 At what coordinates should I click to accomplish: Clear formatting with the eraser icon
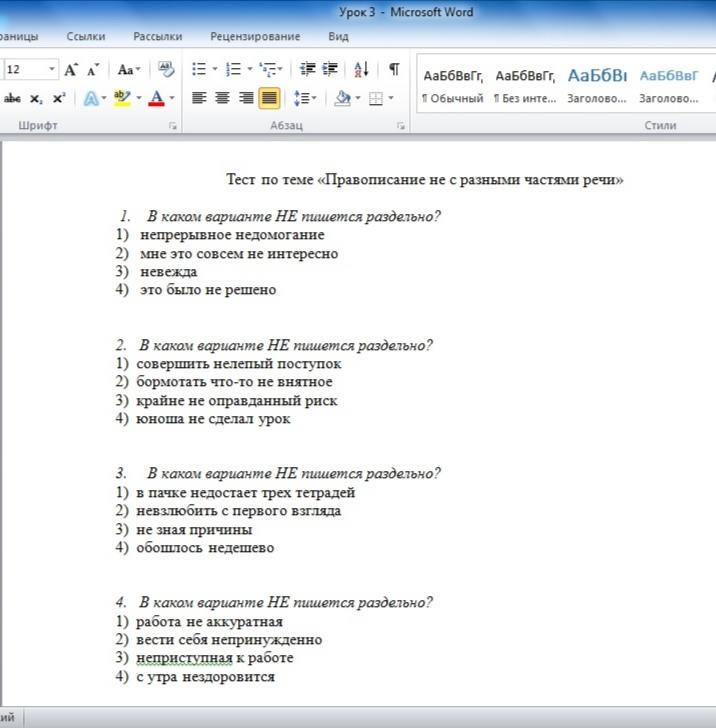(x=165, y=70)
